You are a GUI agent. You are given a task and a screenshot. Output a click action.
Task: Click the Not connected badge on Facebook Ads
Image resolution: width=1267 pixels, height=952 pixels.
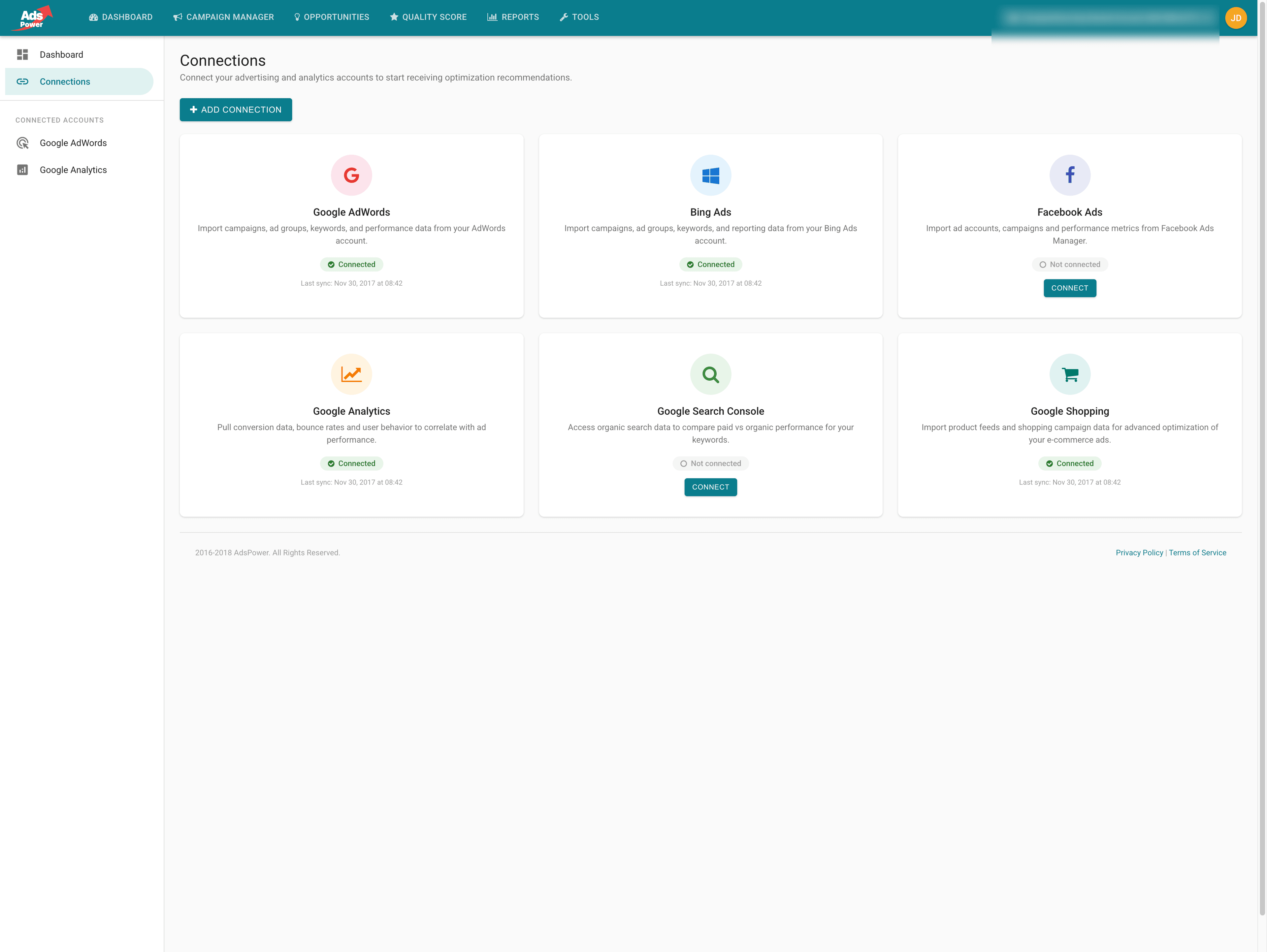tap(1069, 264)
